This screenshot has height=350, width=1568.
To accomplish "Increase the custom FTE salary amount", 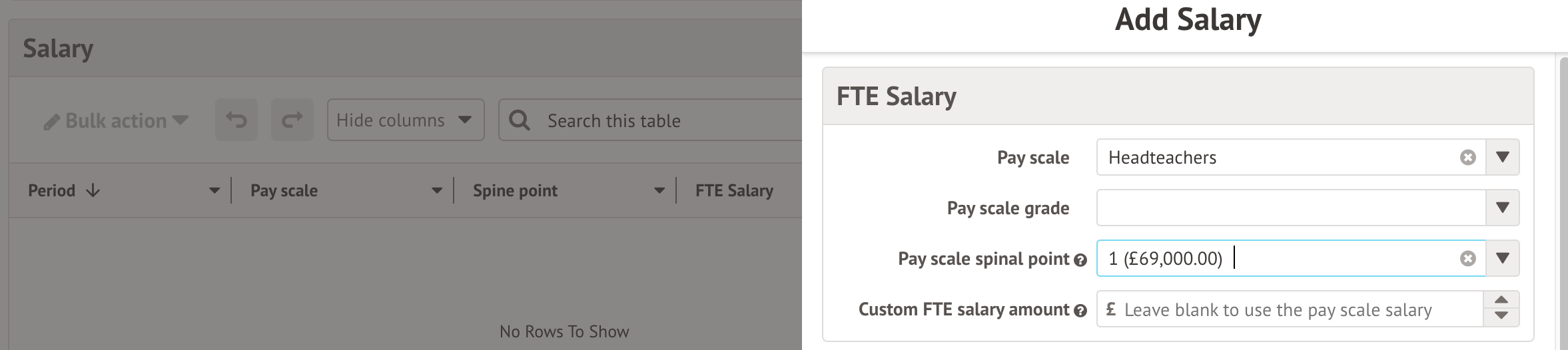I will [1501, 301].
